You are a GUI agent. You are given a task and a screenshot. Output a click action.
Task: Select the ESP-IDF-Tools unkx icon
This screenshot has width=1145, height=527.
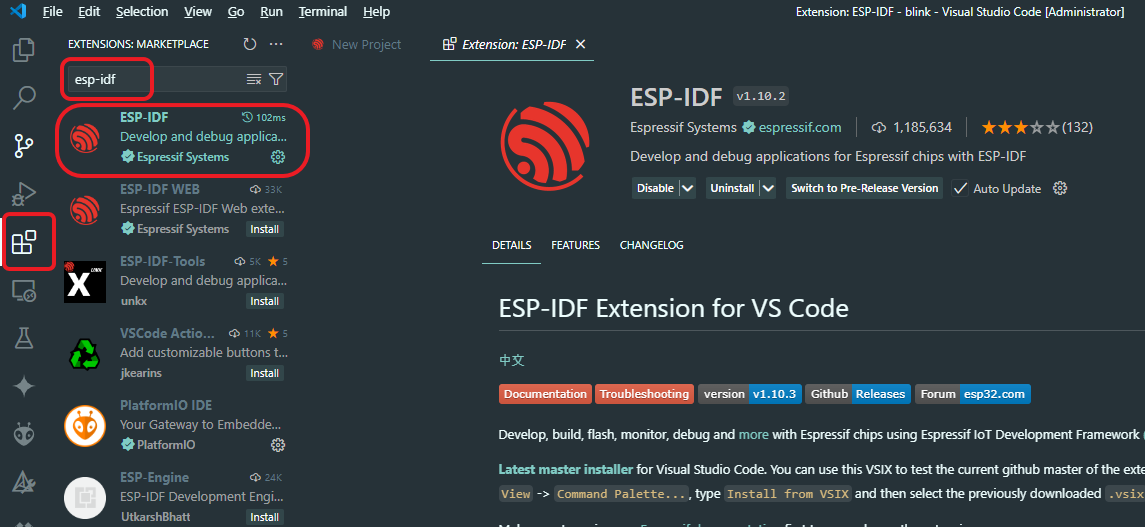[x=85, y=282]
